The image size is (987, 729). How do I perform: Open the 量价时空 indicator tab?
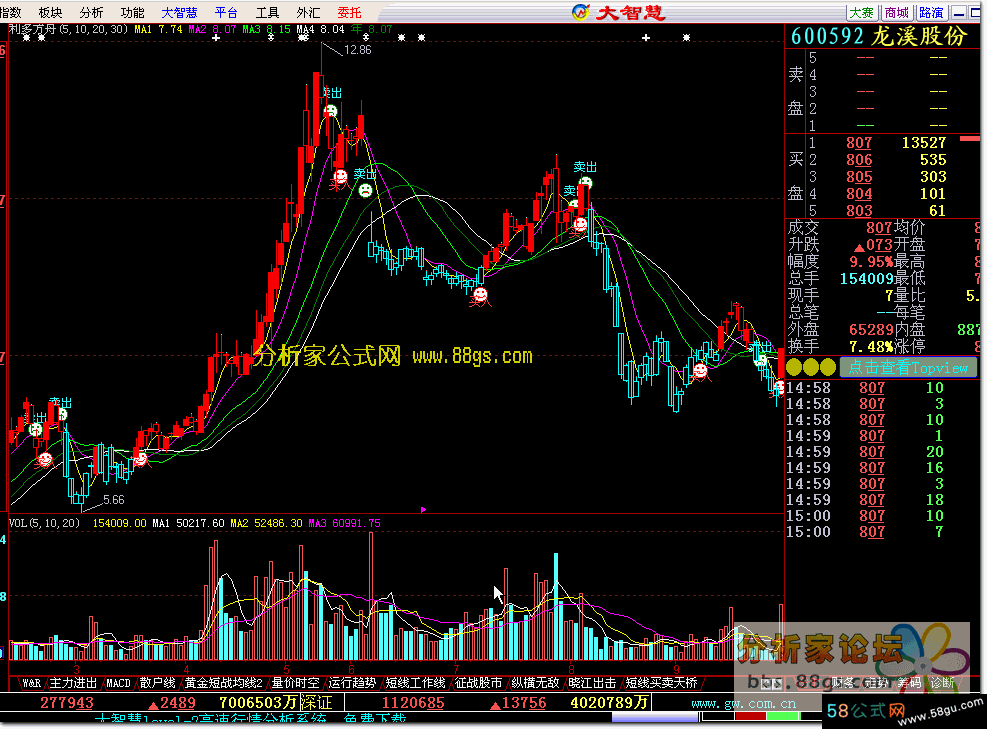tap(295, 683)
